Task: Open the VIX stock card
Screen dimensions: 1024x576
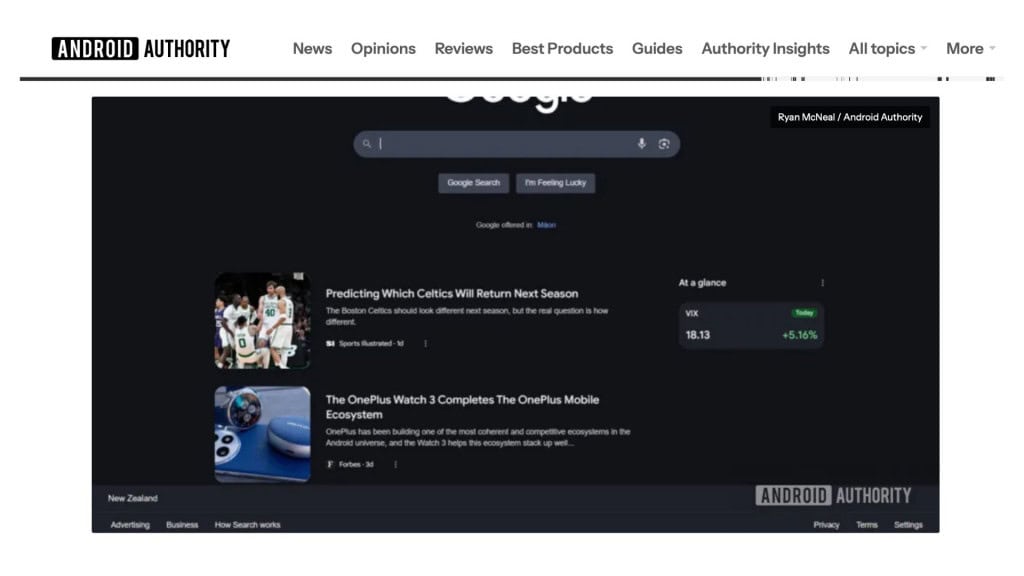Action: click(751, 325)
